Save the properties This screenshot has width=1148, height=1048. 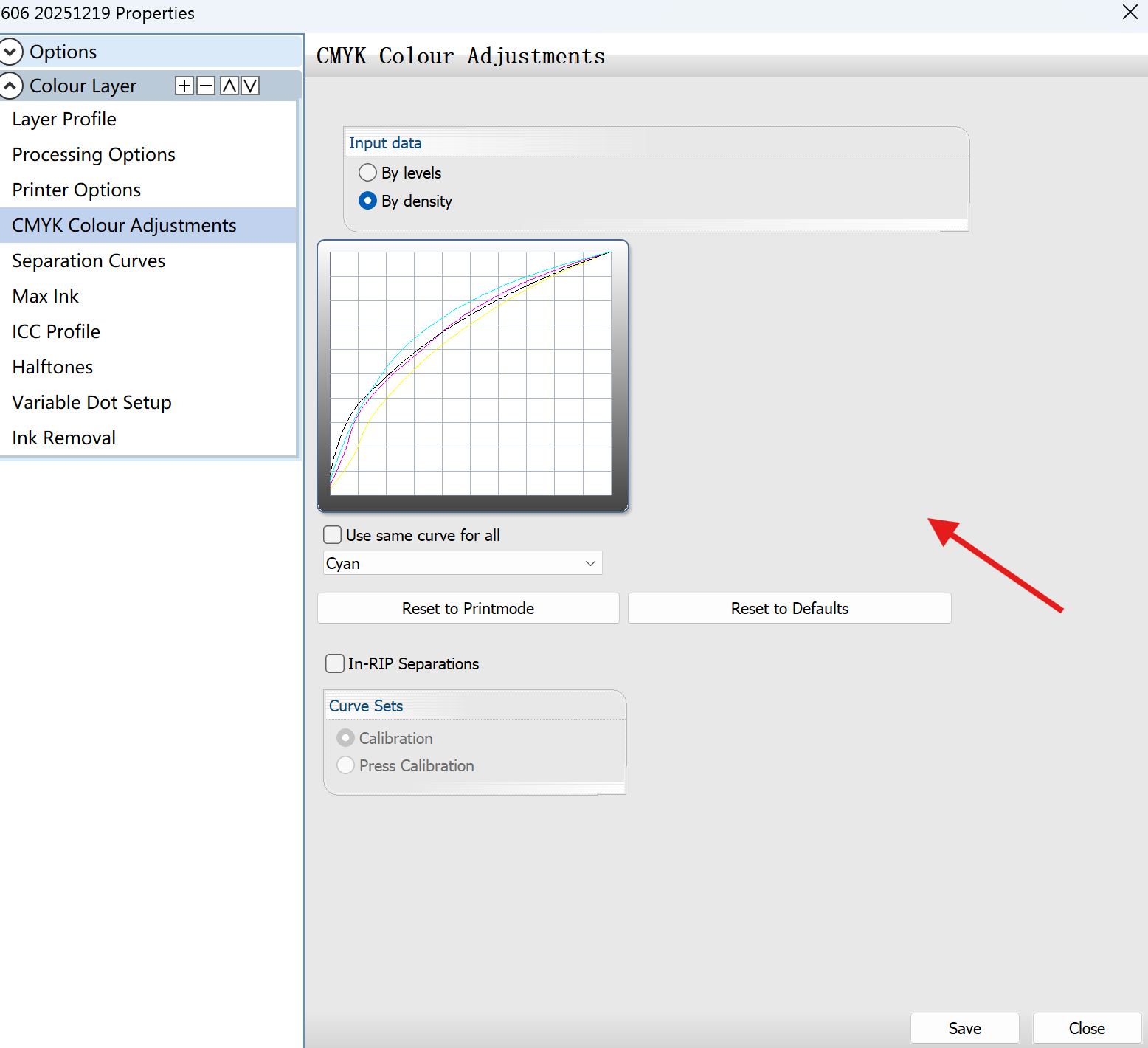[965, 1028]
